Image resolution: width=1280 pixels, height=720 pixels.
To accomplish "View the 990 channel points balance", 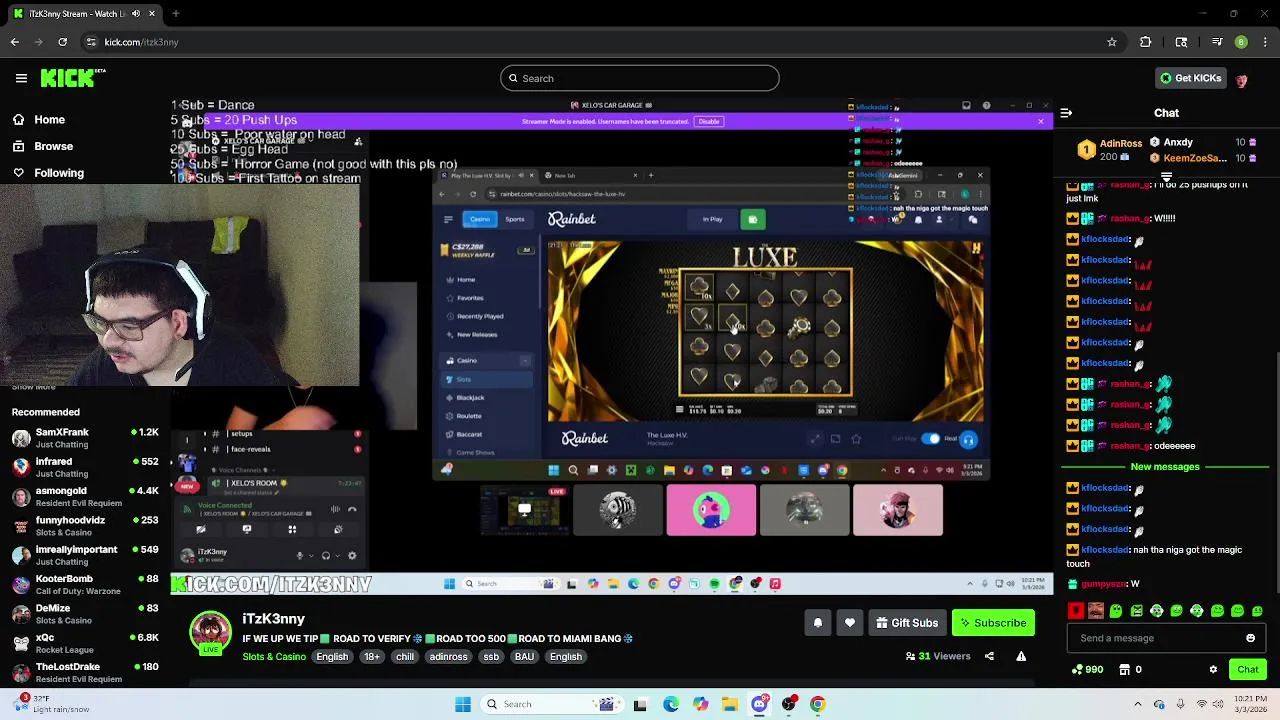I will point(1087,669).
